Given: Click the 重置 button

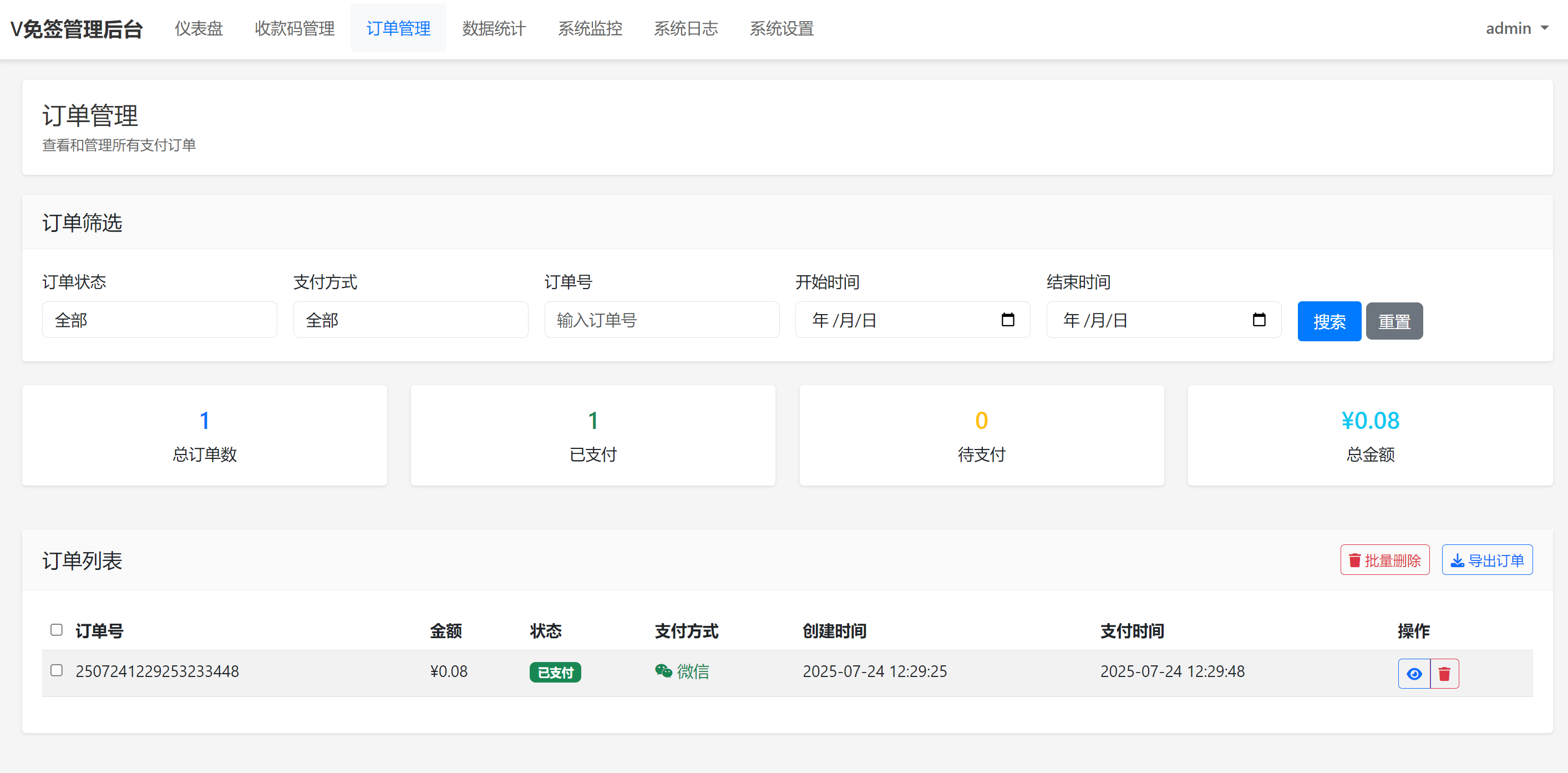Looking at the screenshot, I should click(x=1394, y=321).
